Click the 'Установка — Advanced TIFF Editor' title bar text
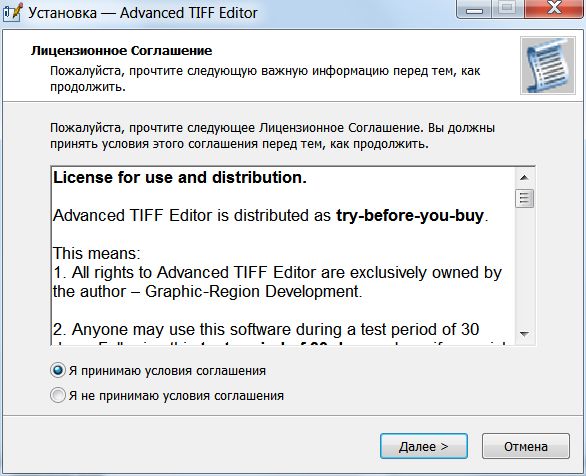The width and height of the screenshot is (586, 476). pyautogui.click(x=143, y=13)
